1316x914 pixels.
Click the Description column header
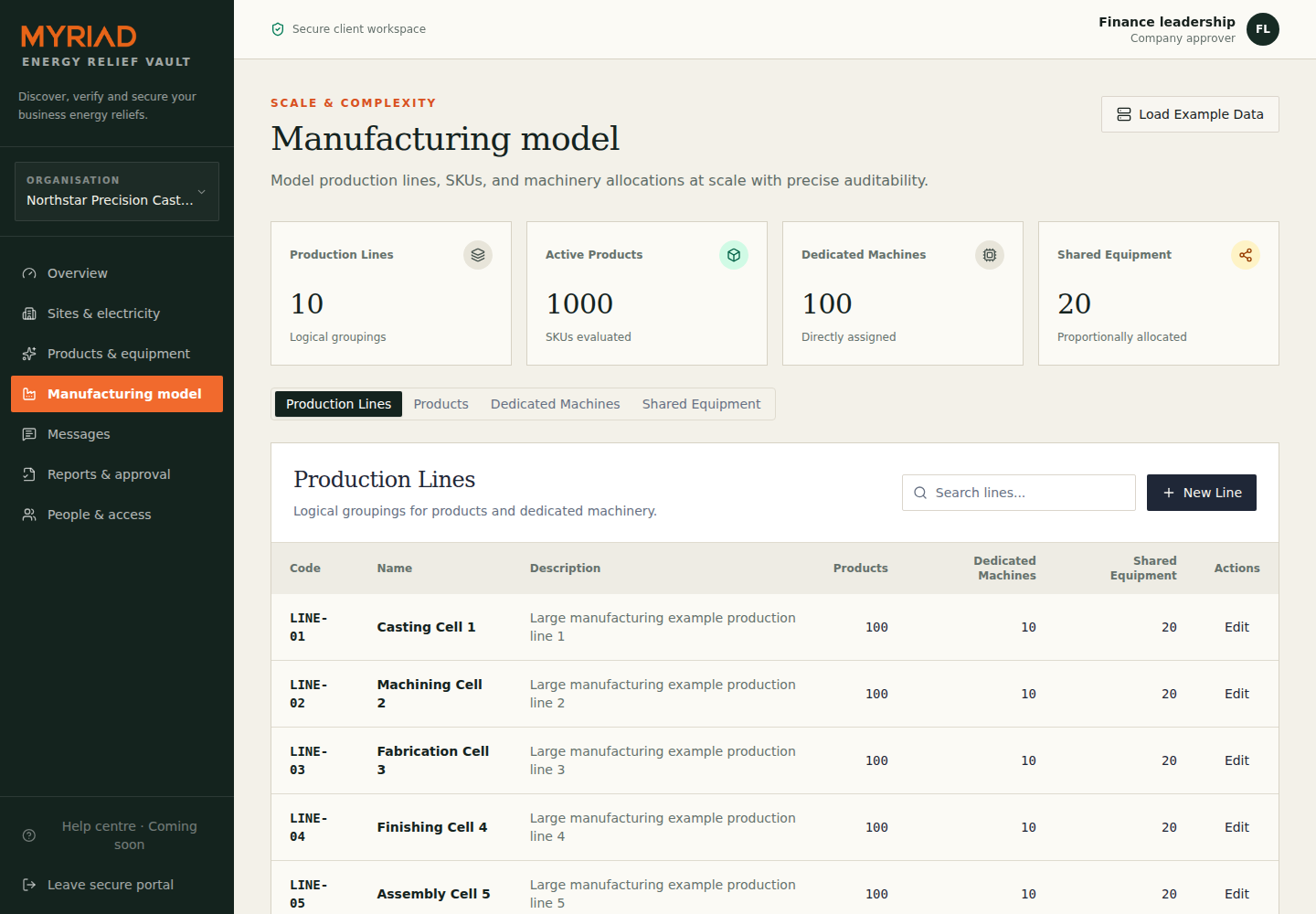(565, 569)
